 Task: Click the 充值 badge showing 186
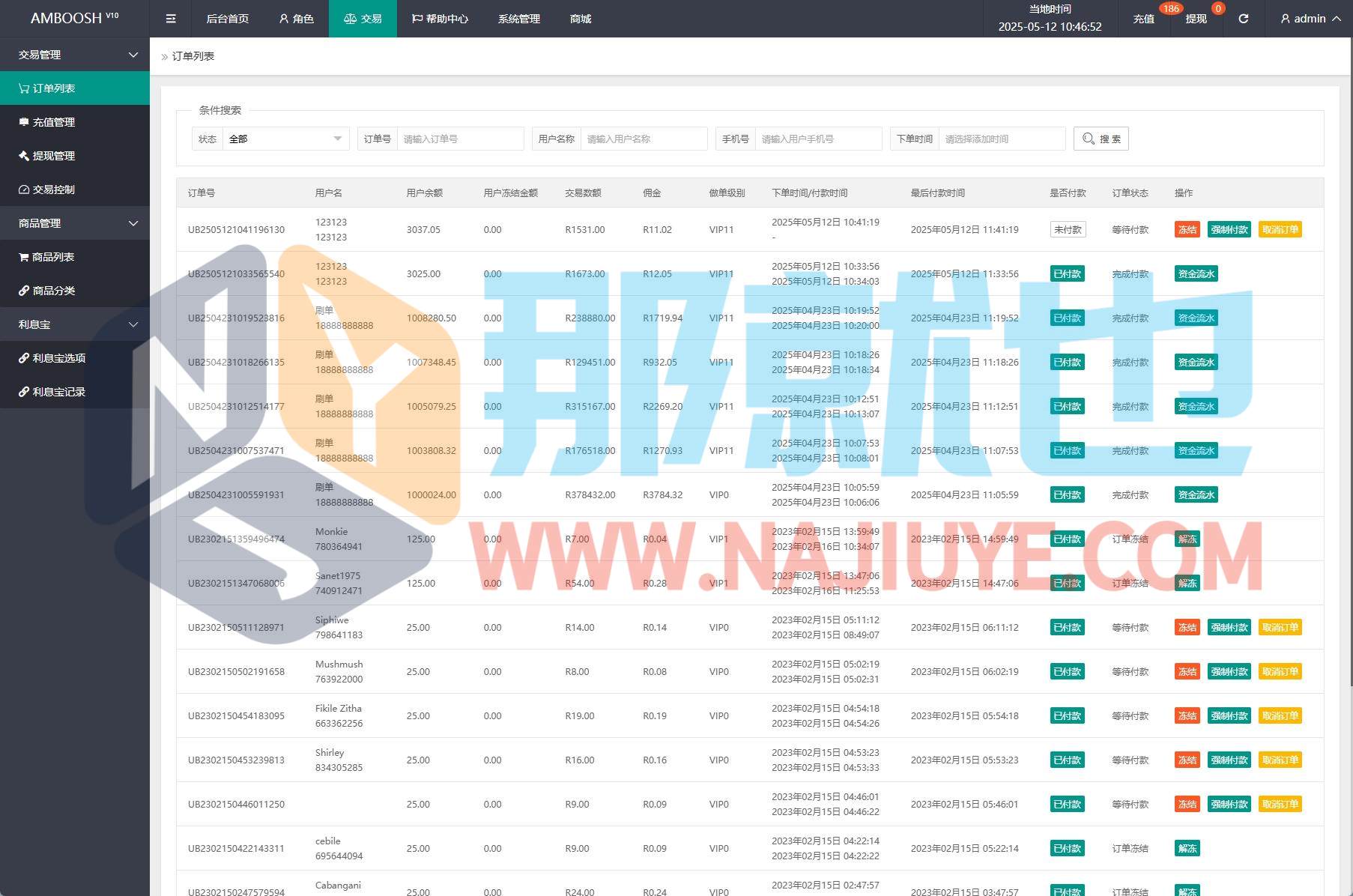[x=1171, y=9]
